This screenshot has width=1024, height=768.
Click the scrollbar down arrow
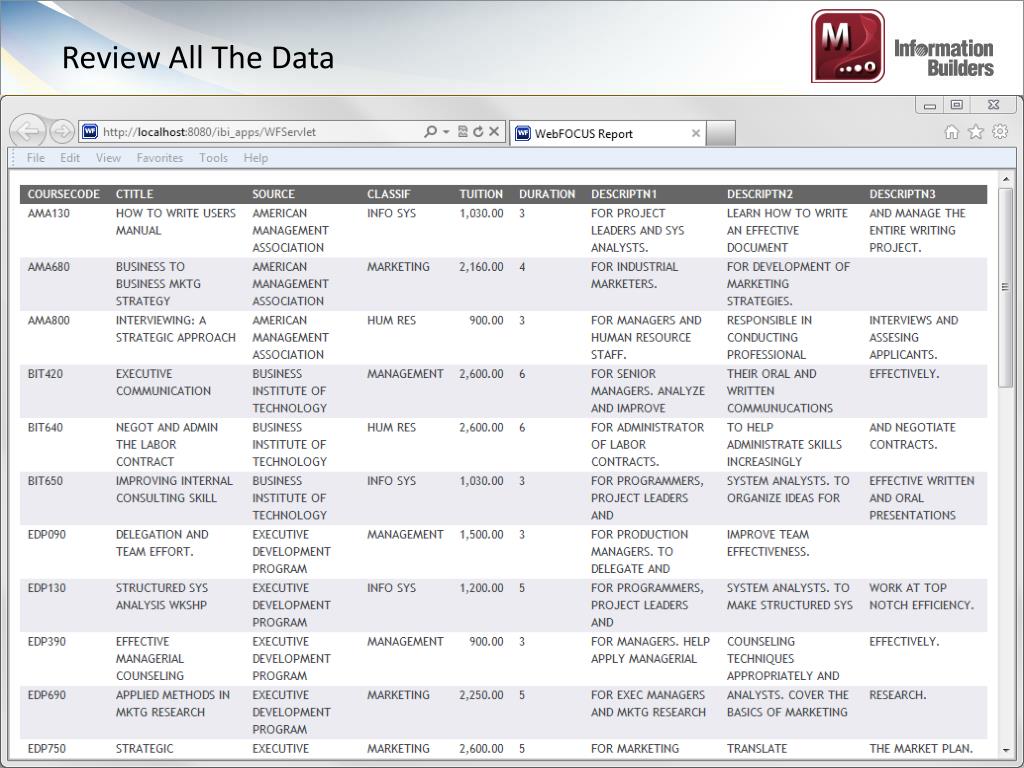pos(1005,751)
